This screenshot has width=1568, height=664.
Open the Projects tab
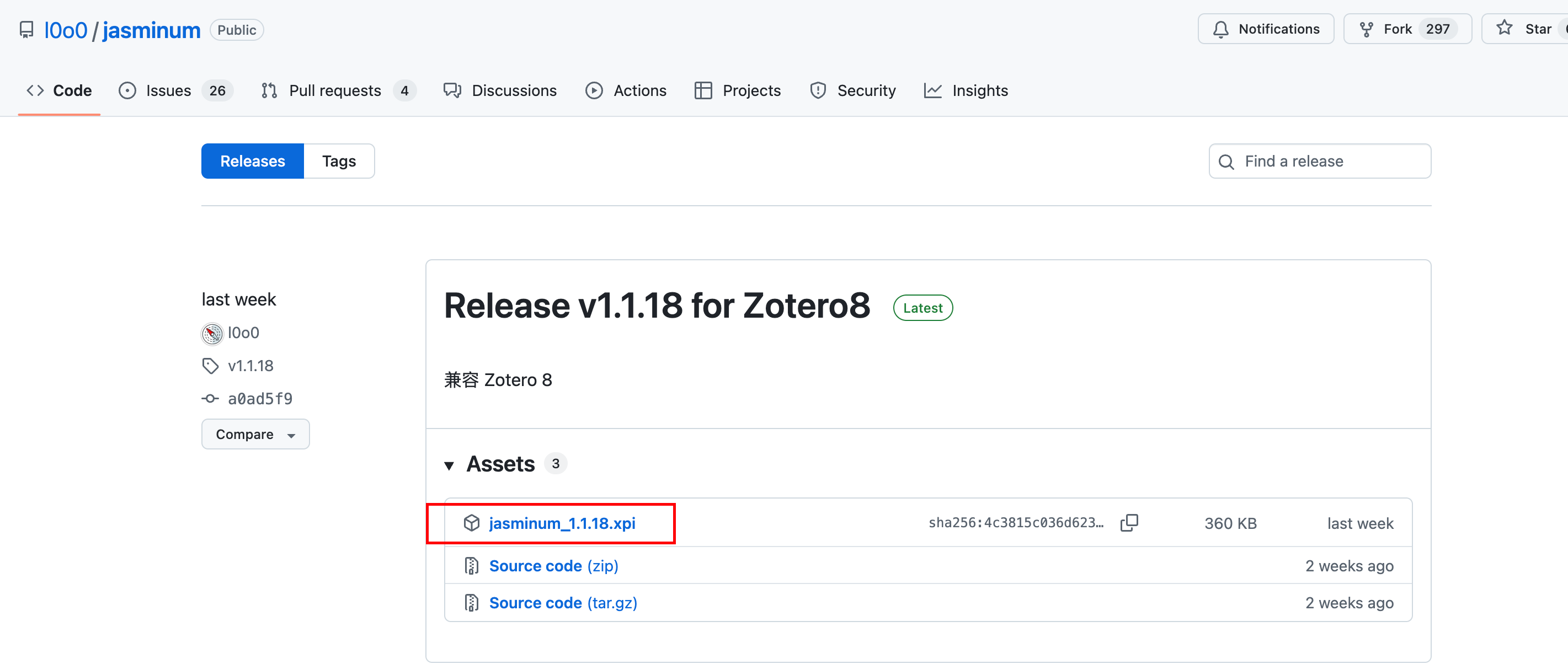737,90
